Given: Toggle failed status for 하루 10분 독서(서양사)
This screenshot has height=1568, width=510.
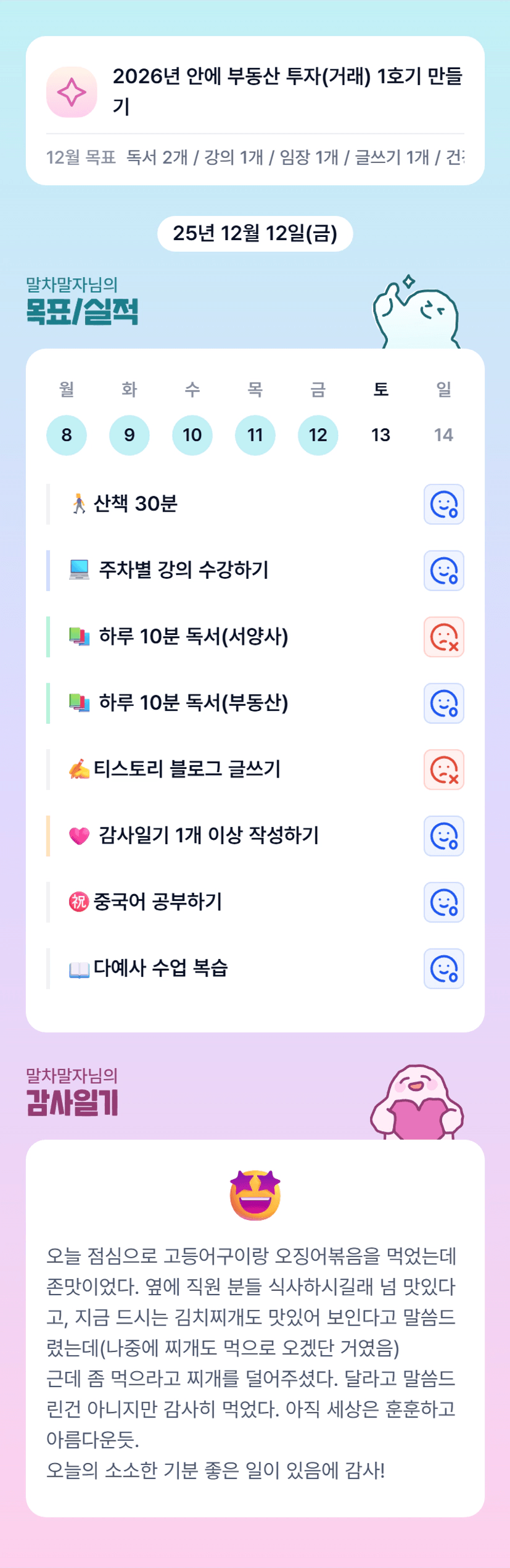Looking at the screenshot, I should coord(443,637).
